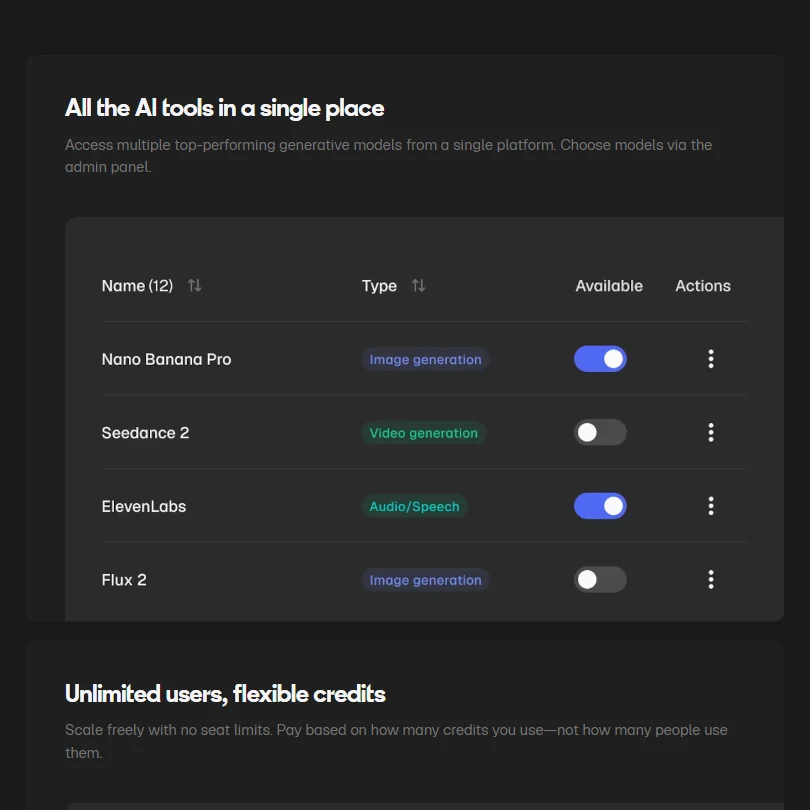Click the 'Scale freely with no seat limits' description

coord(396,741)
